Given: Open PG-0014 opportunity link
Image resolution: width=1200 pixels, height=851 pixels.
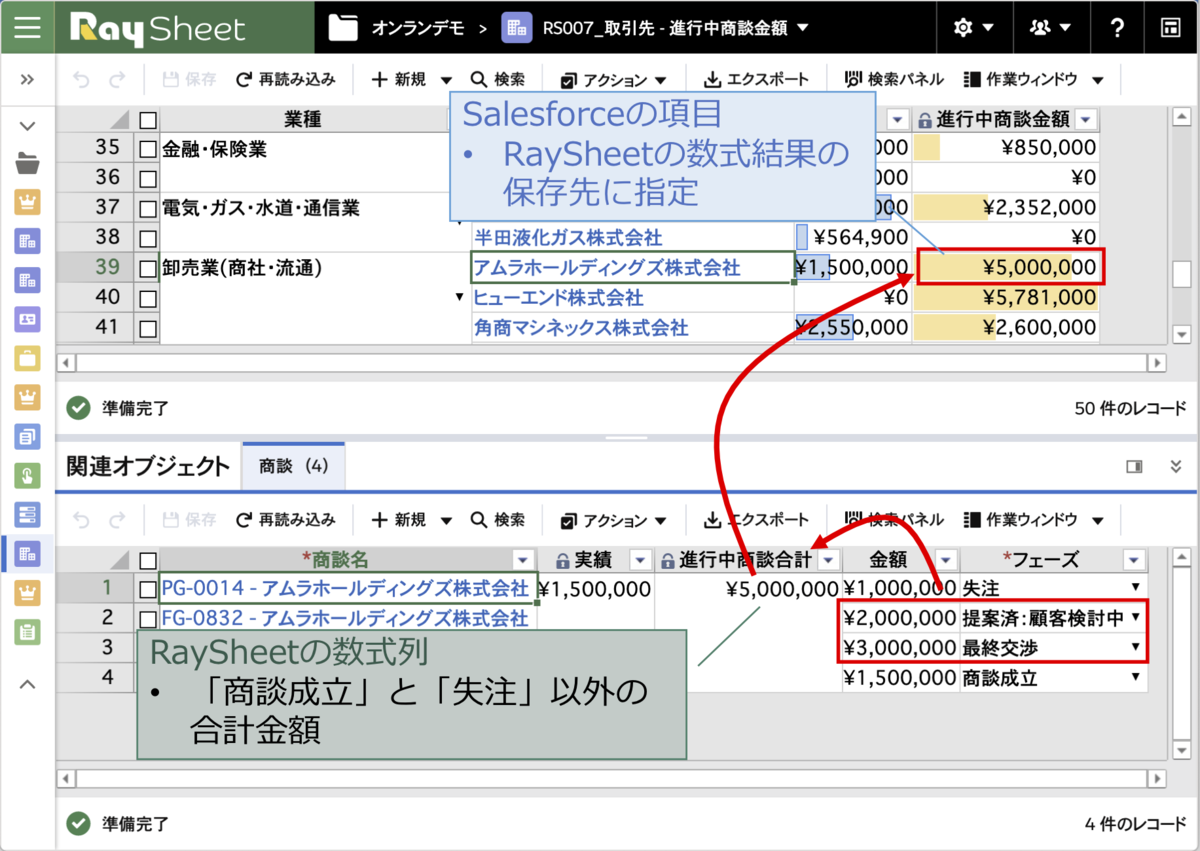Looking at the screenshot, I should pos(345,588).
